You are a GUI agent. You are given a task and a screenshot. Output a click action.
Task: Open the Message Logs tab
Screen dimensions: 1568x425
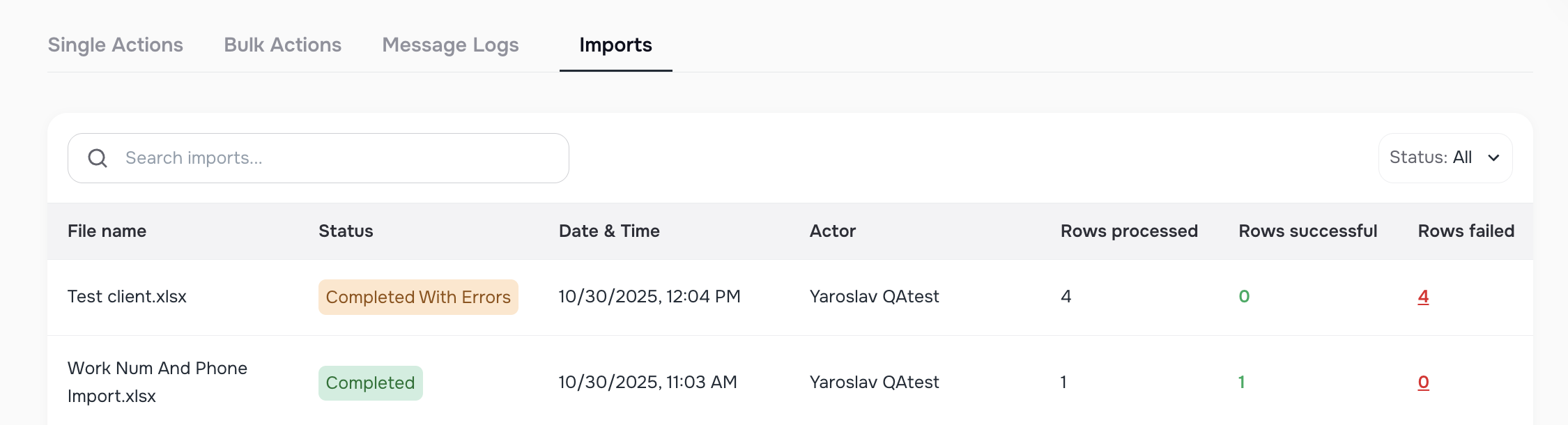[449, 45]
